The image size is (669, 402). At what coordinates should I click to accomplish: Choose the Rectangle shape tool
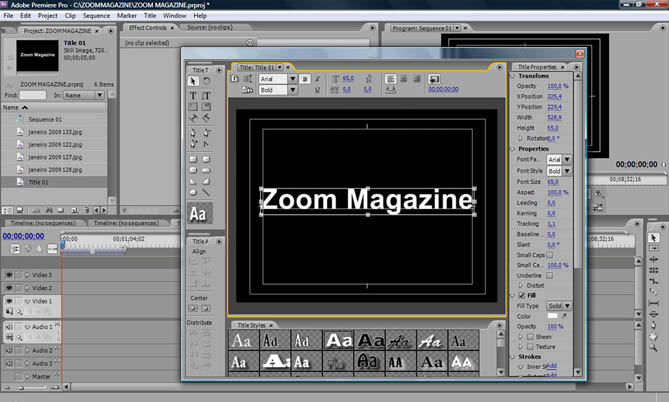tap(193, 158)
